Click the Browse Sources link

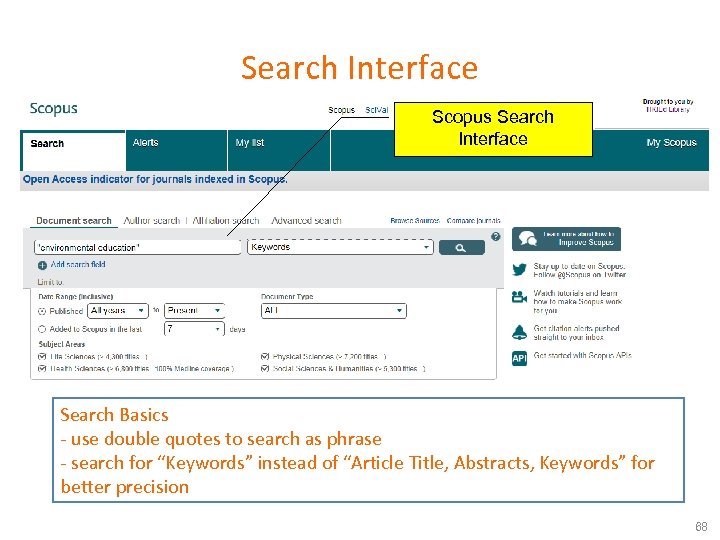pos(415,220)
